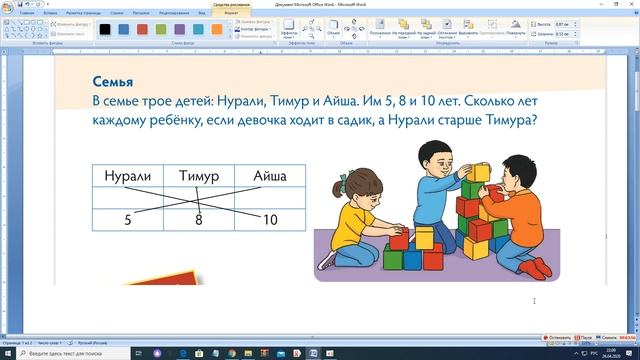Image resolution: width=640 pixels, height=360 pixels.
Task: Click the width spinner arrows
Action: pyautogui.click(x=576, y=34)
